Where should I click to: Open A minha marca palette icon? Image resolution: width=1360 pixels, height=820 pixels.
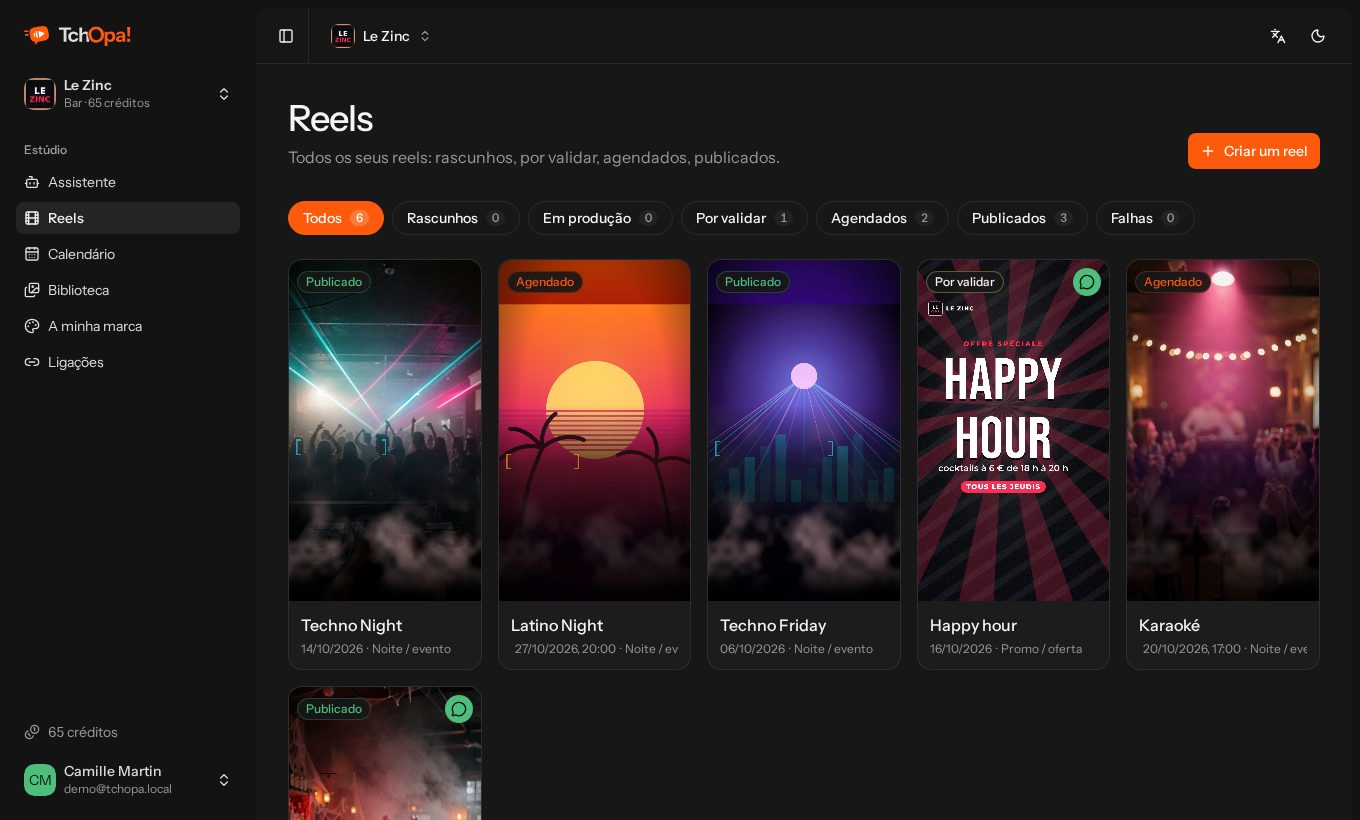click(x=32, y=326)
